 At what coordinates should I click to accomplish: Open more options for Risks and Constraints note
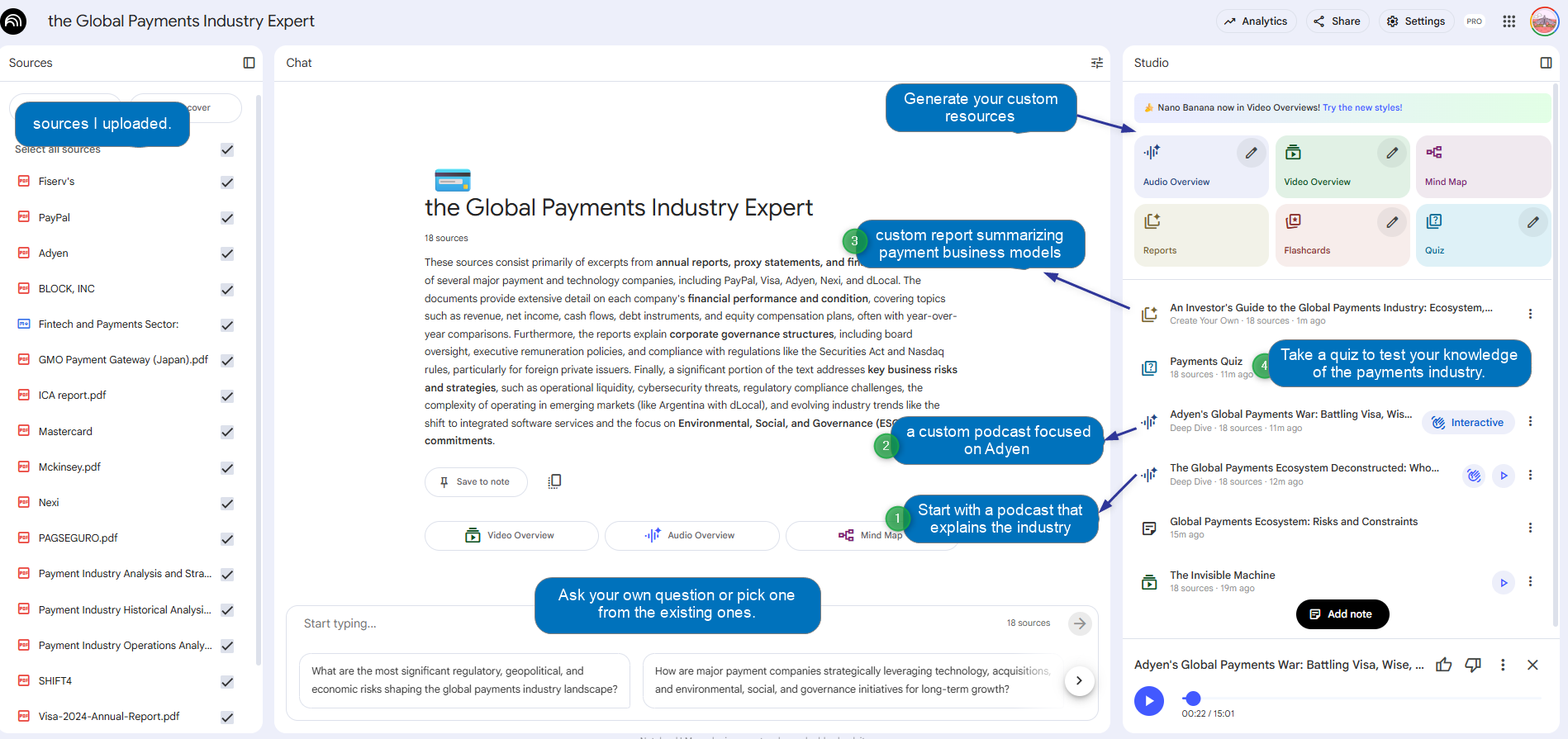(1530, 528)
